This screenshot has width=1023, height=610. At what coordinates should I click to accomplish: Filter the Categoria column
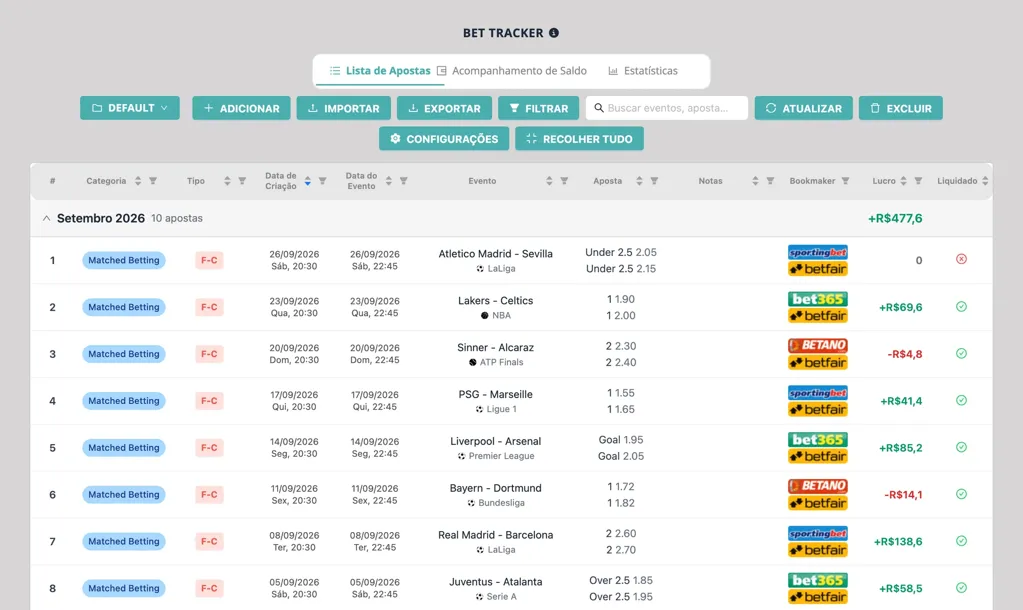coord(153,181)
